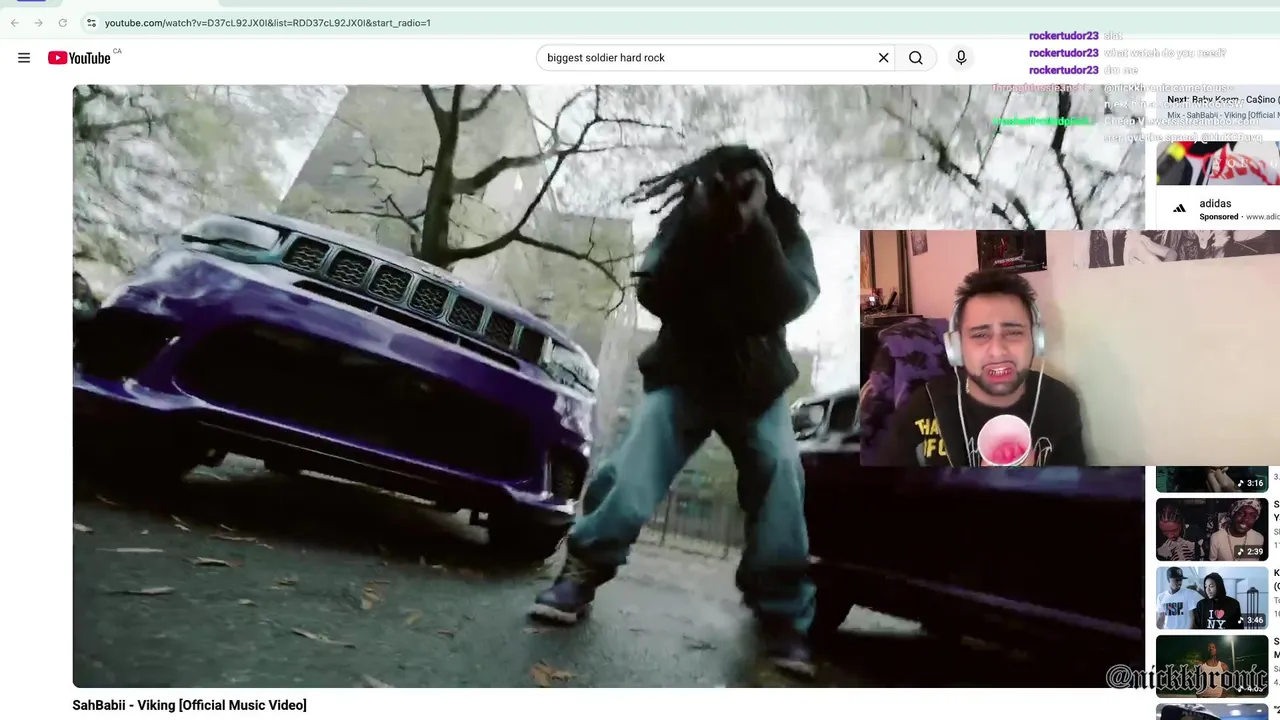Click 'Next: Baby Keem - Ca$ino' playlist header
The width and height of the screenshot is (1280, 720).
pyautogui.click(x=1223, y=100)
